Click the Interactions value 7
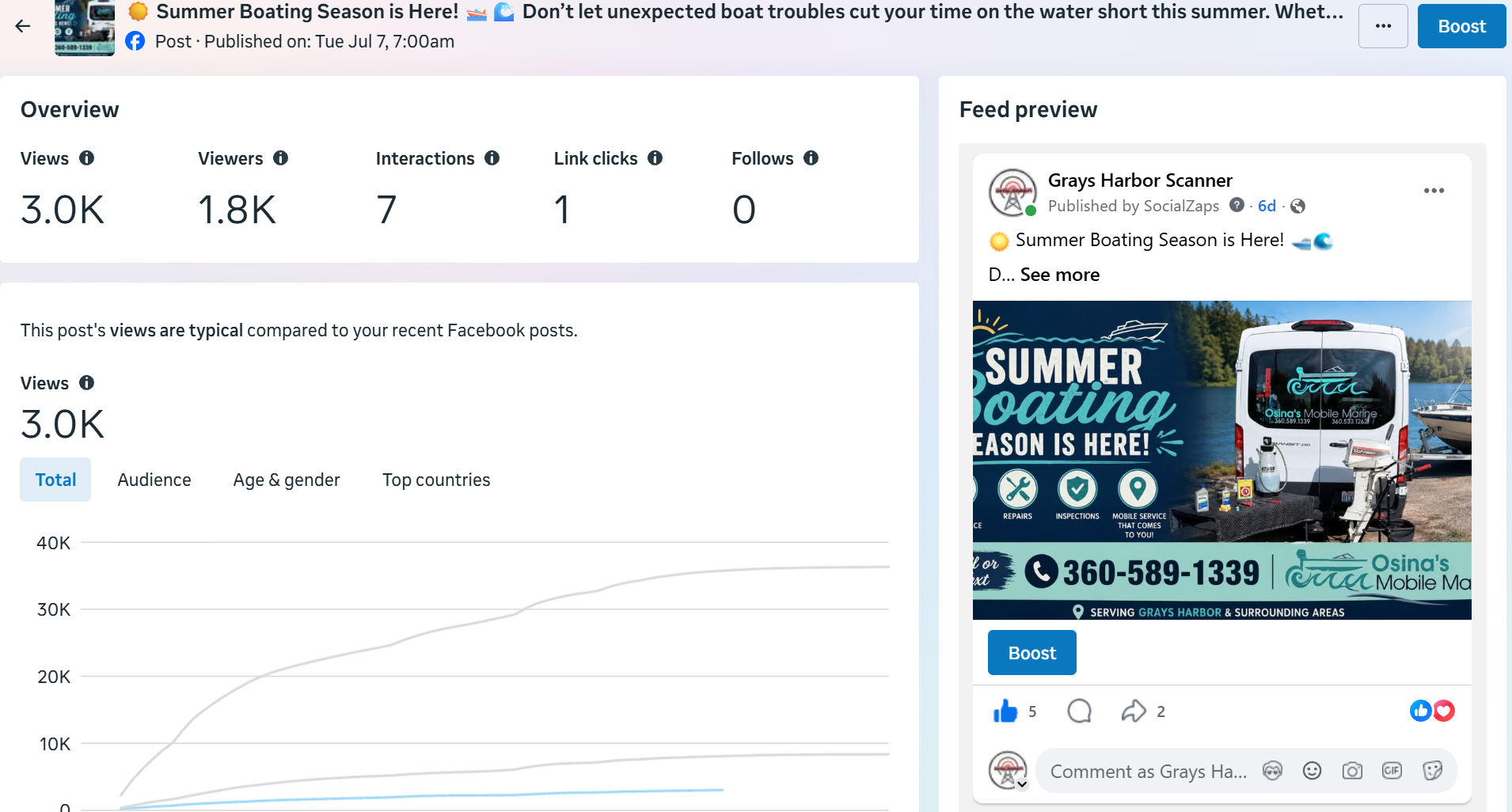 click(386, 210)
